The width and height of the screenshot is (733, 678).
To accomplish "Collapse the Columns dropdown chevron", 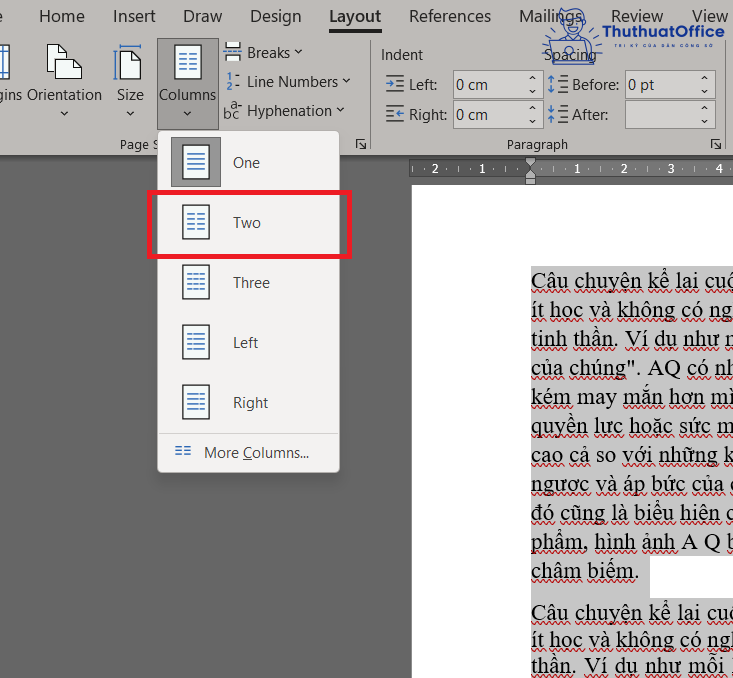I will pyautogui.click(x=187, y=114).
